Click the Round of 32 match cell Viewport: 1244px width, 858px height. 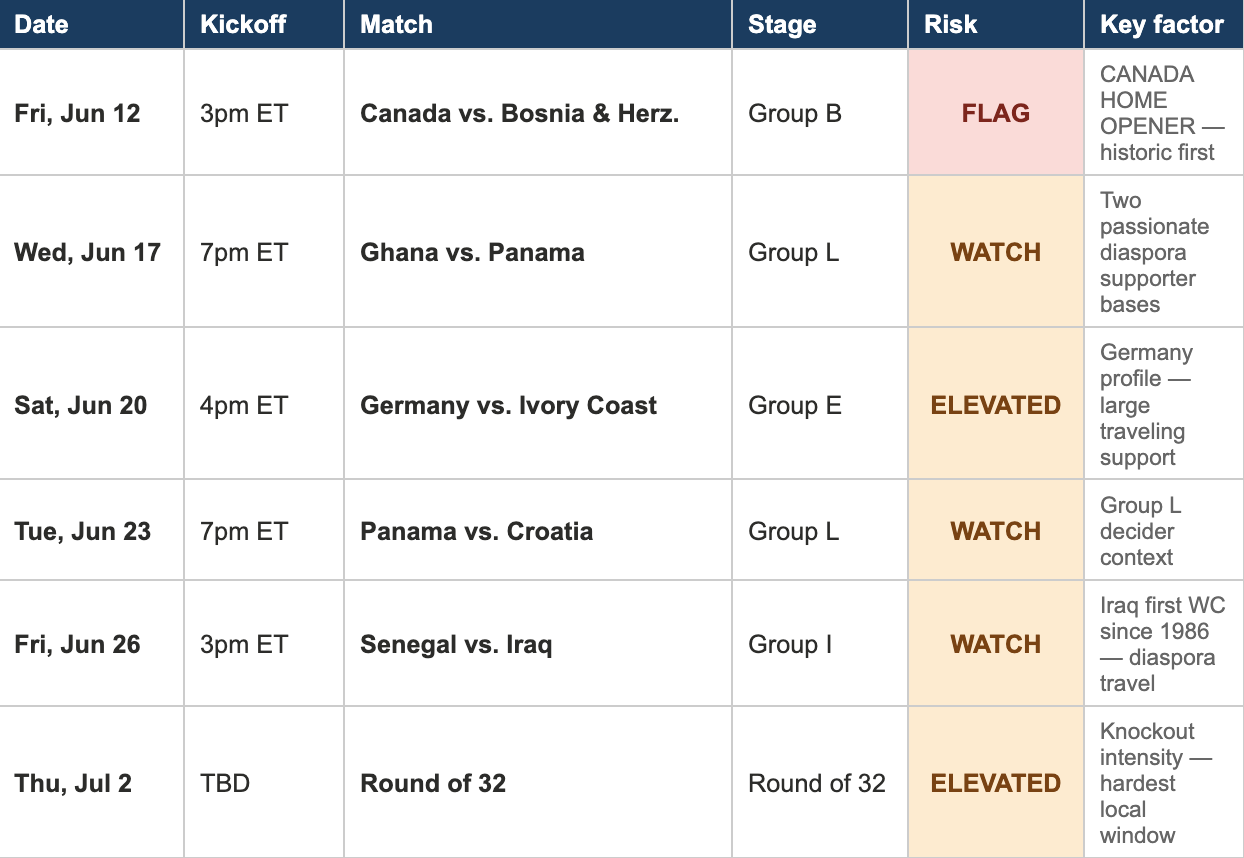(538, 783)
